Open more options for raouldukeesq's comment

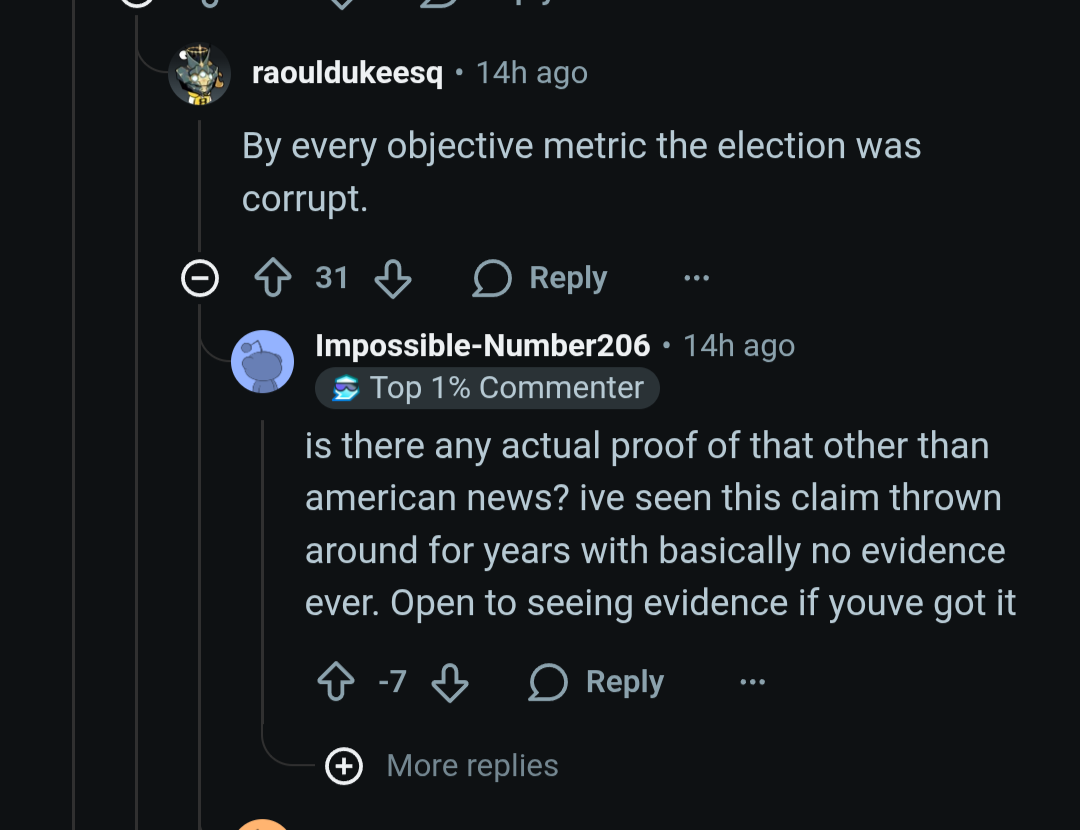696,278
